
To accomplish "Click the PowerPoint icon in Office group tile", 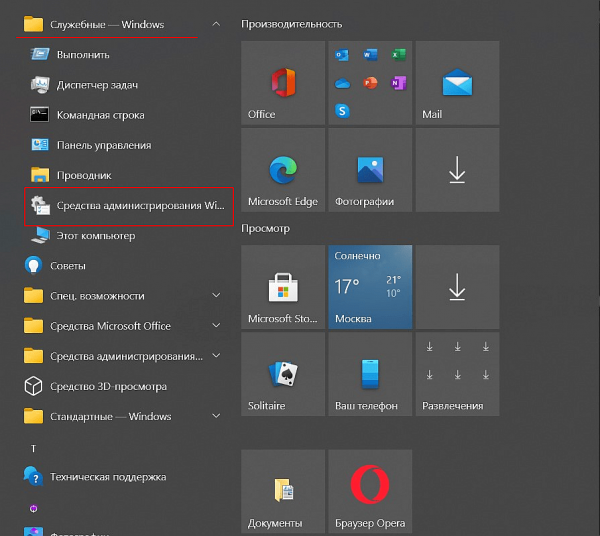I will (x=370, y=83).
